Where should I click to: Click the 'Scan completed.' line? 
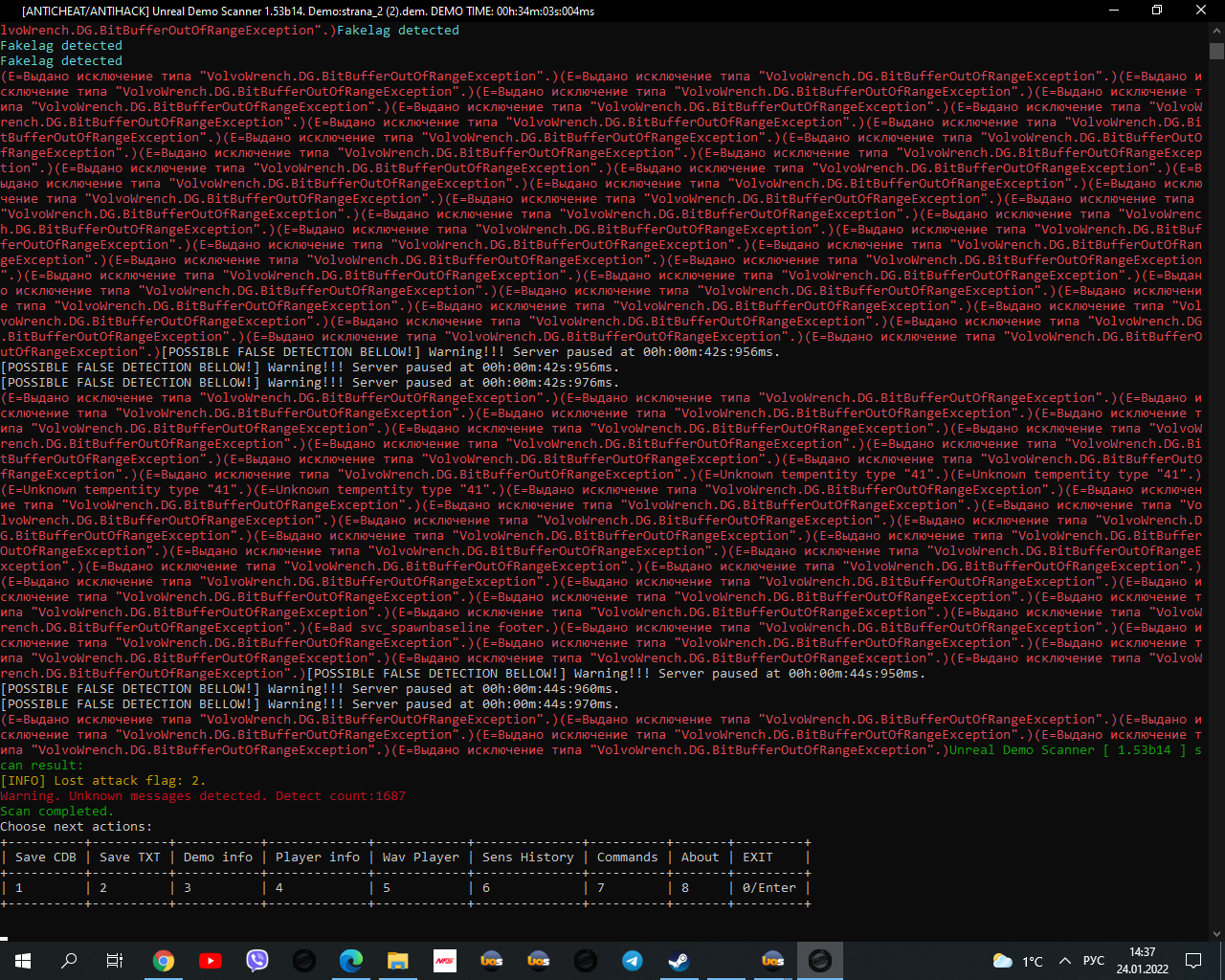tap(57, 812)
